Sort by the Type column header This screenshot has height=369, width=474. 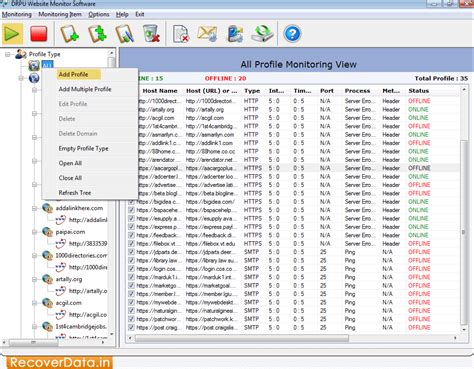[x=252, y=91]
